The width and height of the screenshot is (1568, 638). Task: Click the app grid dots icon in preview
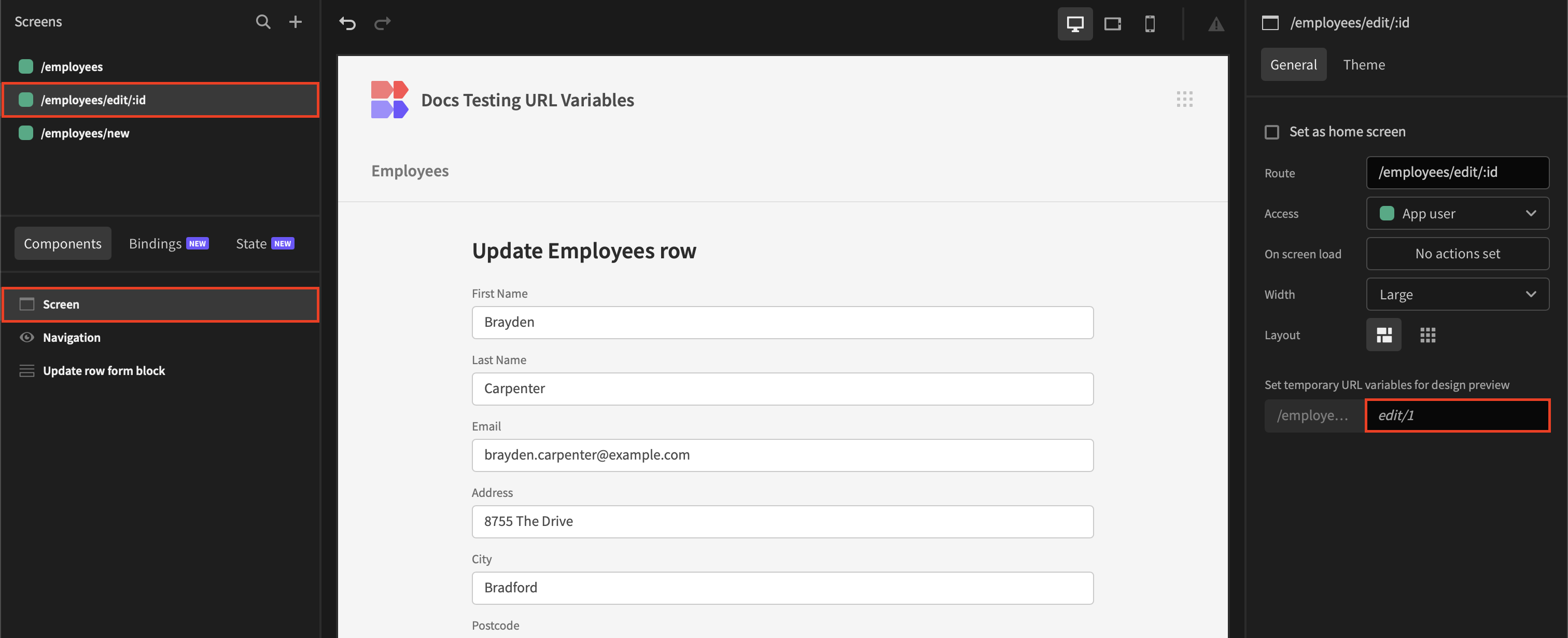click(1184, 99)
